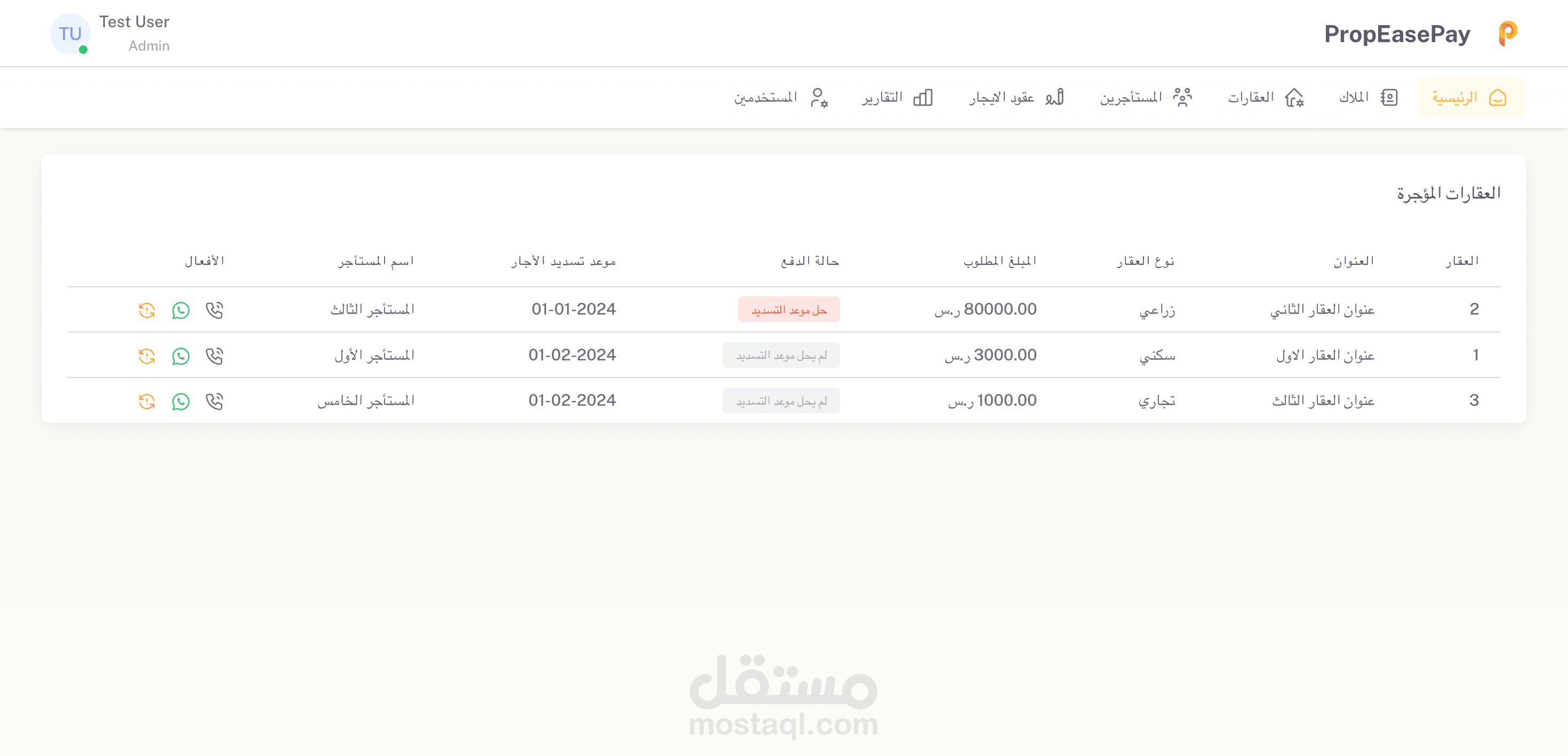Screen dimensions: 1568x756
Task: Go to the الملاك owners menu
Action: point(1367,98)
